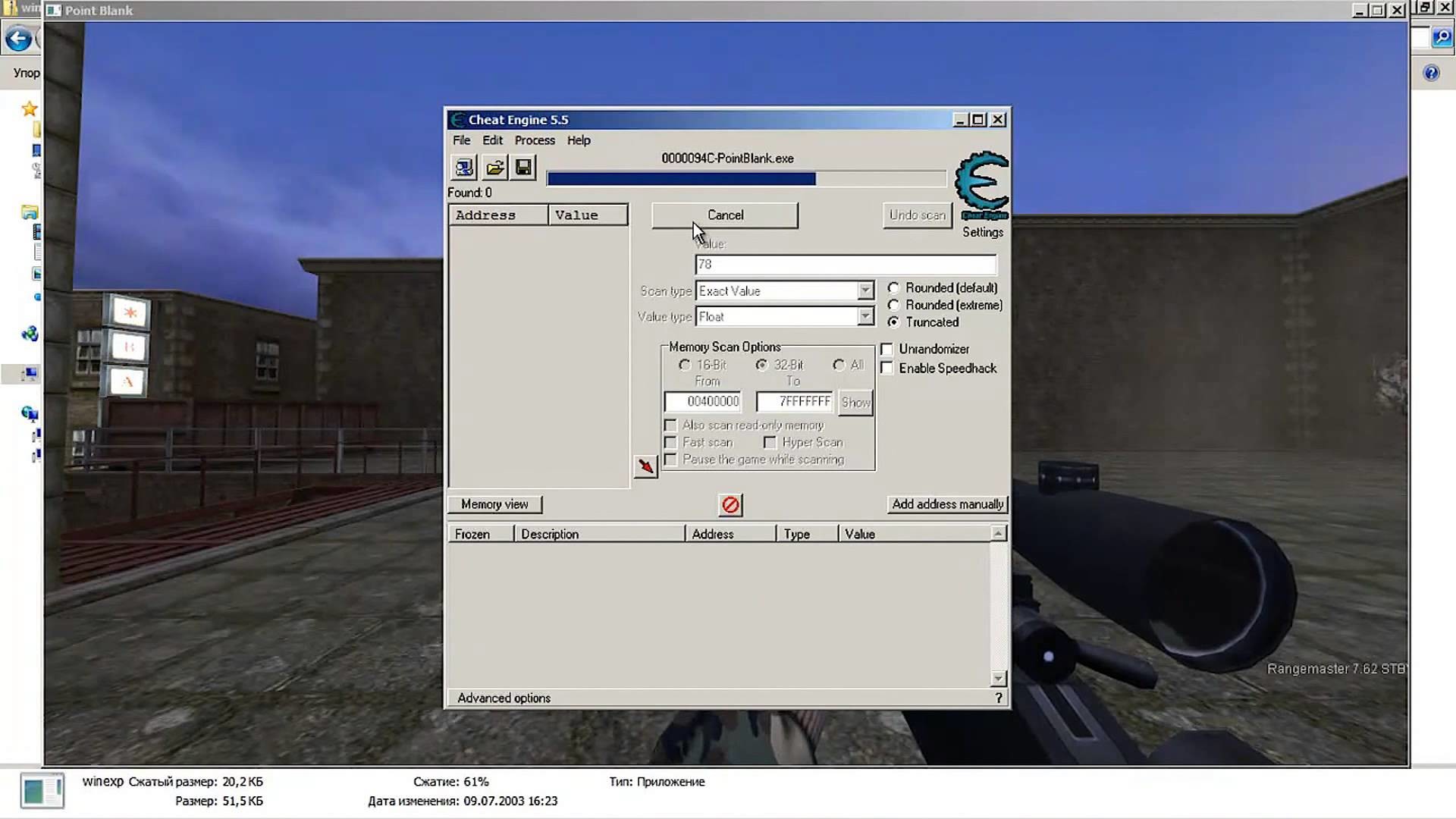This screenshot has height=819, width=1456.
Task: Open a saved cheat table folder icon
Action: [494, 168]
